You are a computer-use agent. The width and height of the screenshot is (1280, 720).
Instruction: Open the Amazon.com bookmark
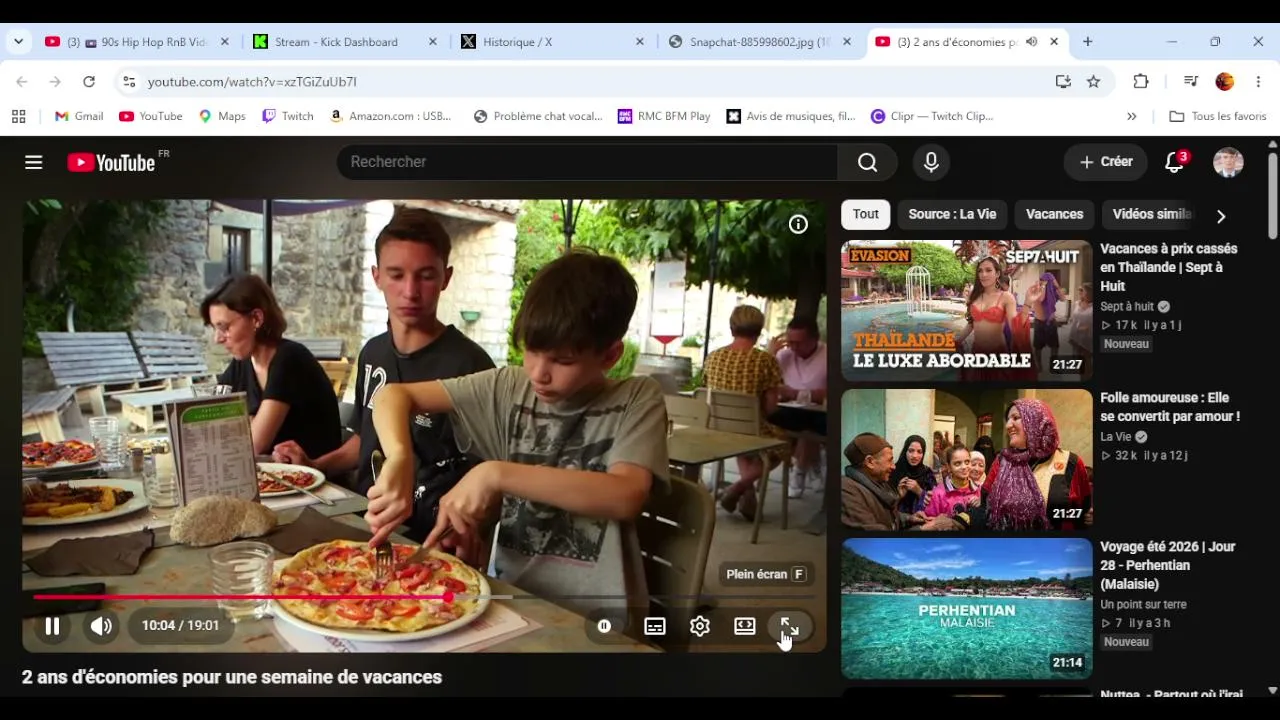click(x=390, y=116)
